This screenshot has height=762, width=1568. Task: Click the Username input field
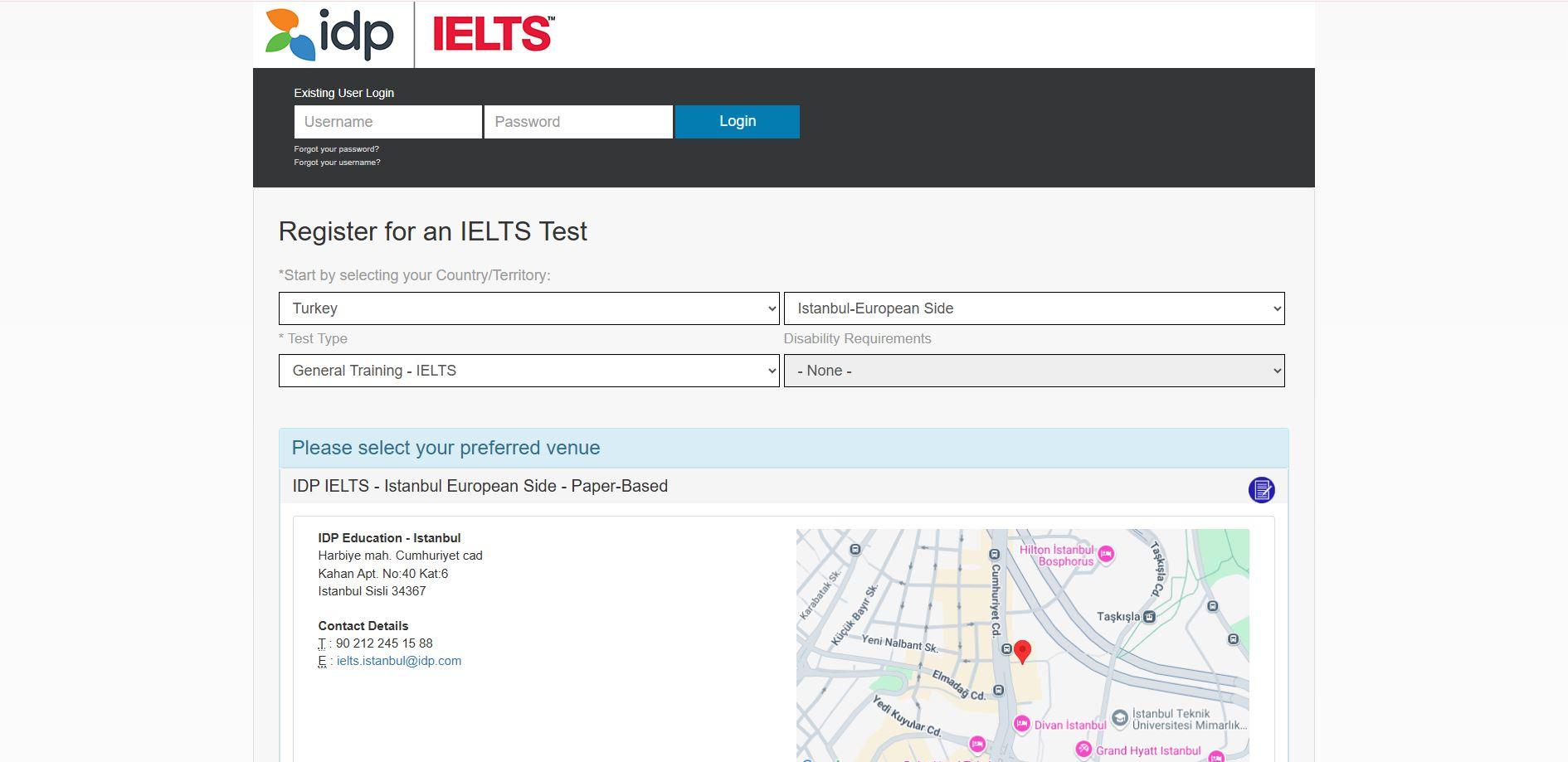tap(388, 122)
